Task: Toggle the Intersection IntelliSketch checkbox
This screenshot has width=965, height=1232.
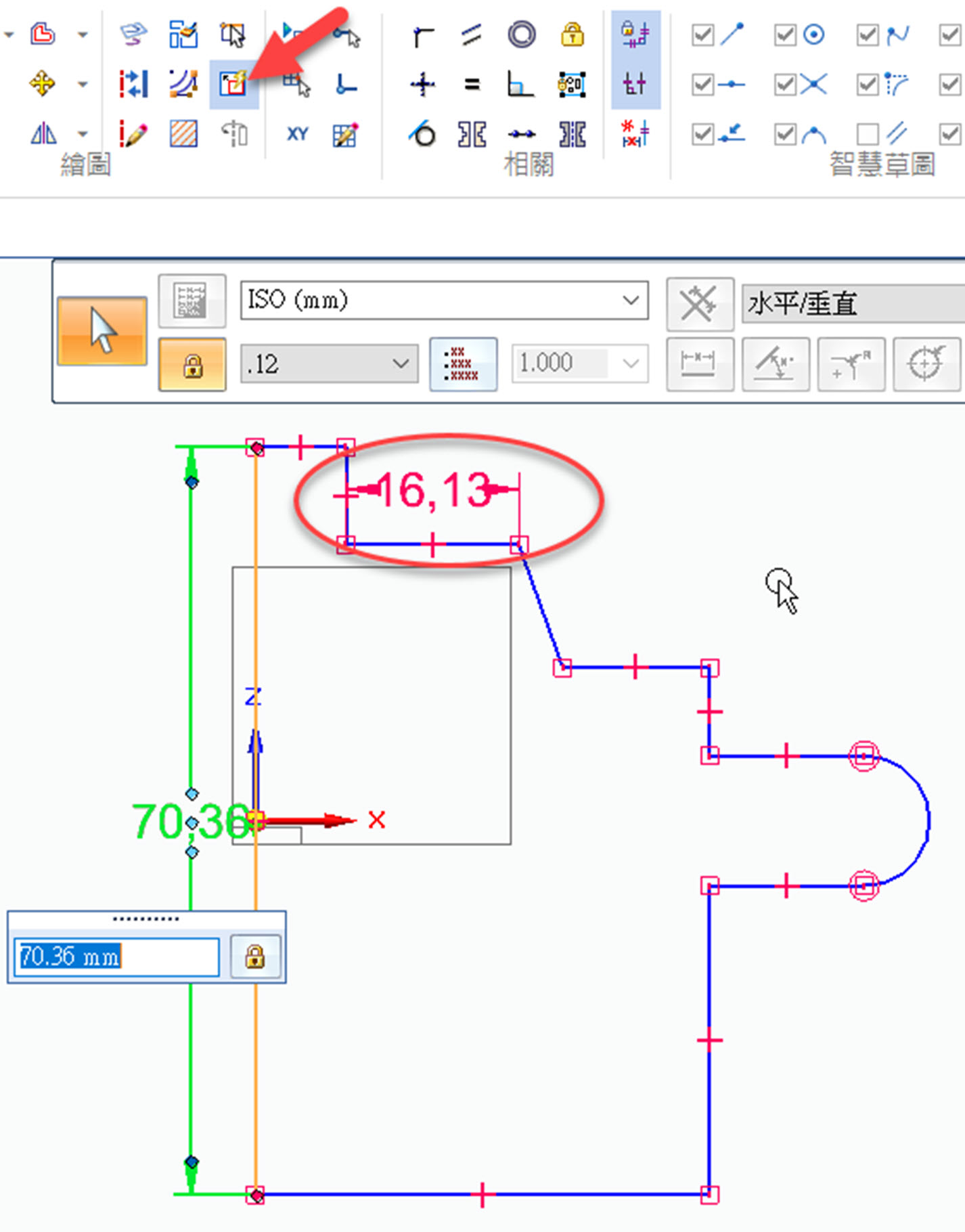Action: tap(785, 85)
